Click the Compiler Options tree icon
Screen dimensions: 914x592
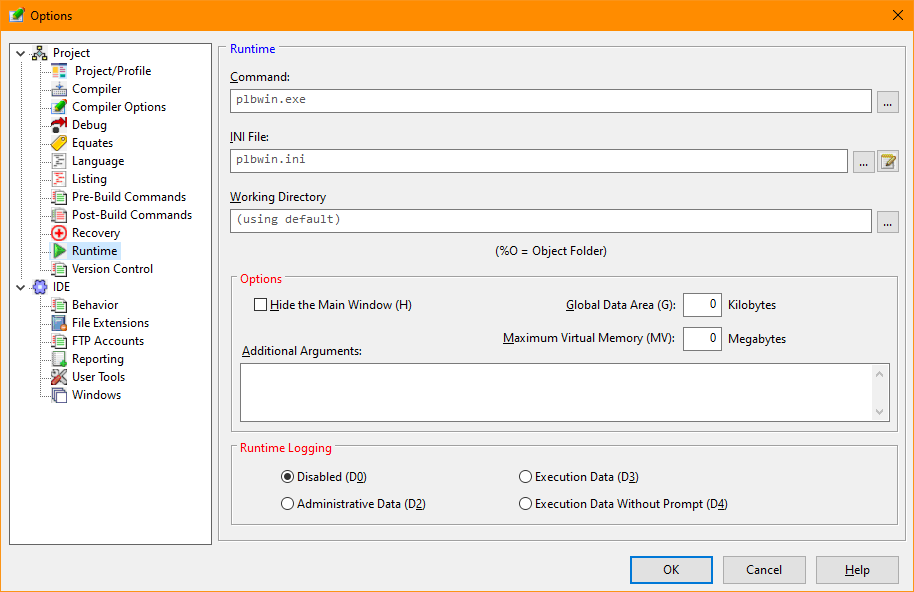pyautogui.click(x=59, y=107)
